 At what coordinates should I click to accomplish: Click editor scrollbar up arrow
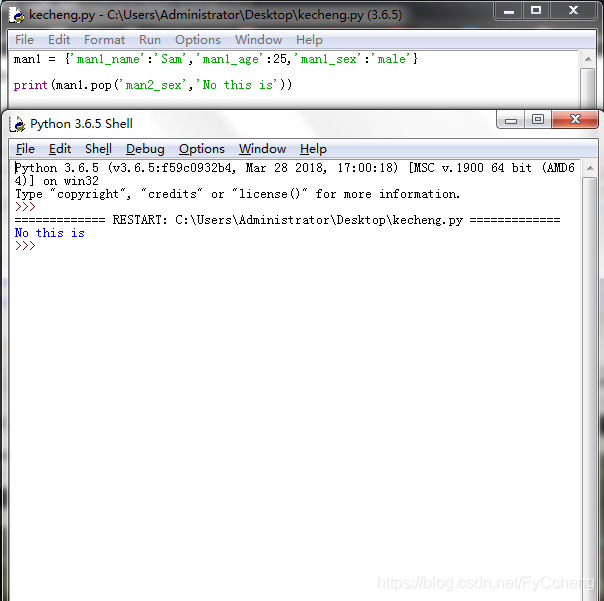588,59
